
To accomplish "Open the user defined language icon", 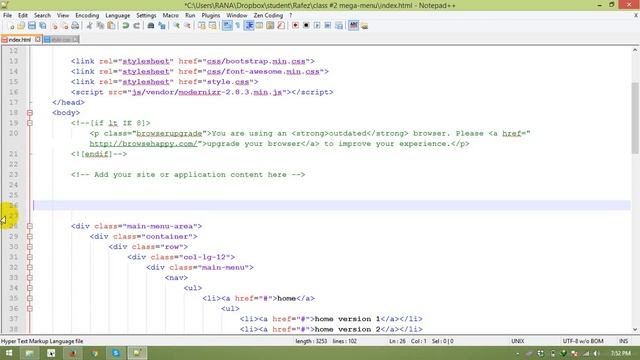I will click(x=260, y=26).
